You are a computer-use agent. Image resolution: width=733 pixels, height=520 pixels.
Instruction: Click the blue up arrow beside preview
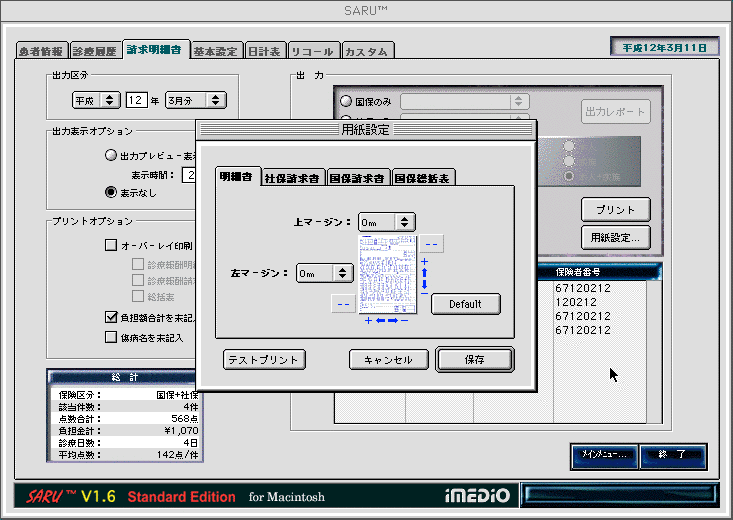pyautogui.click(x=424, y=273)
